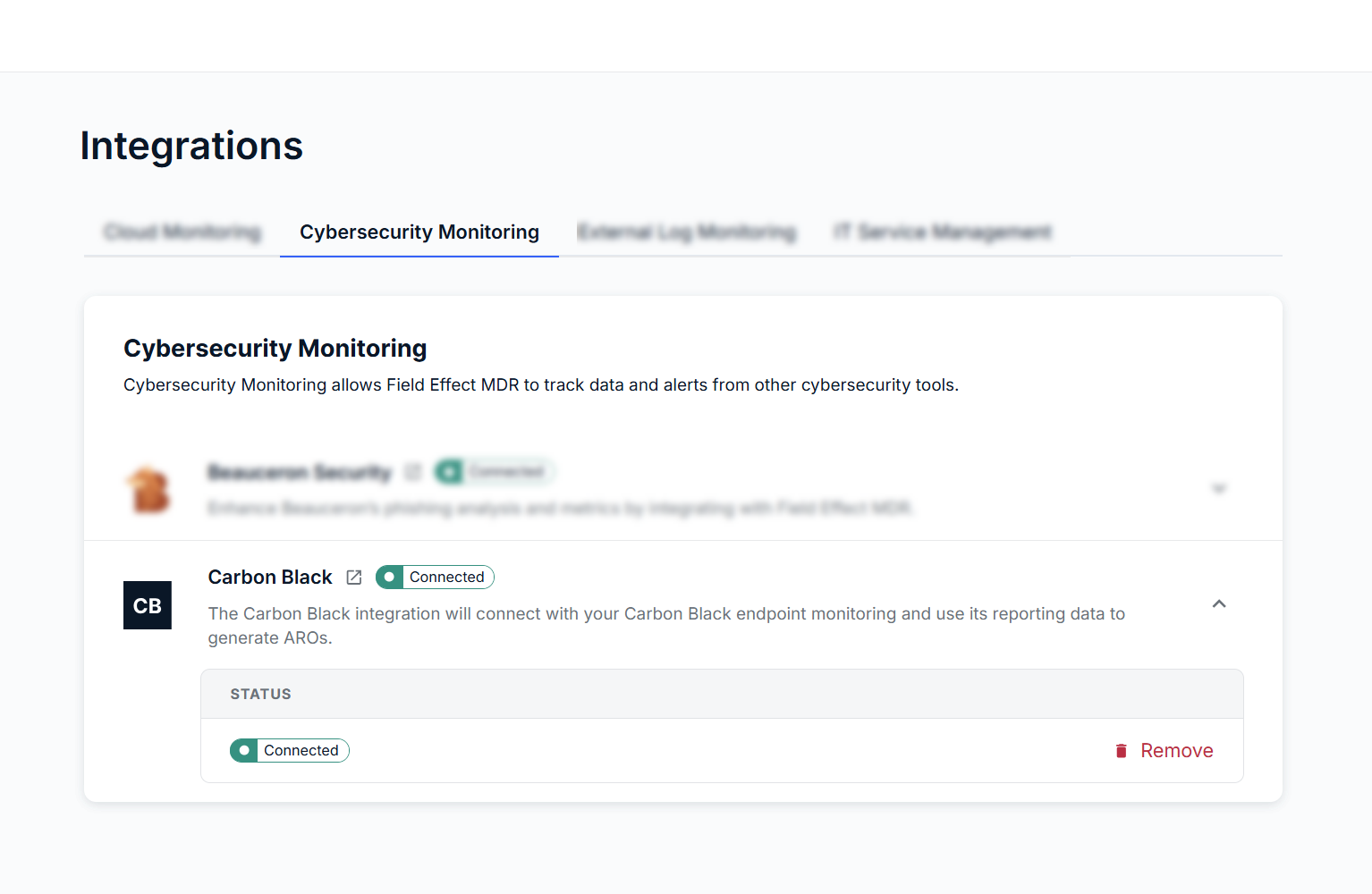
Task: Click the Integrations page heading
Action: point(191,146)
